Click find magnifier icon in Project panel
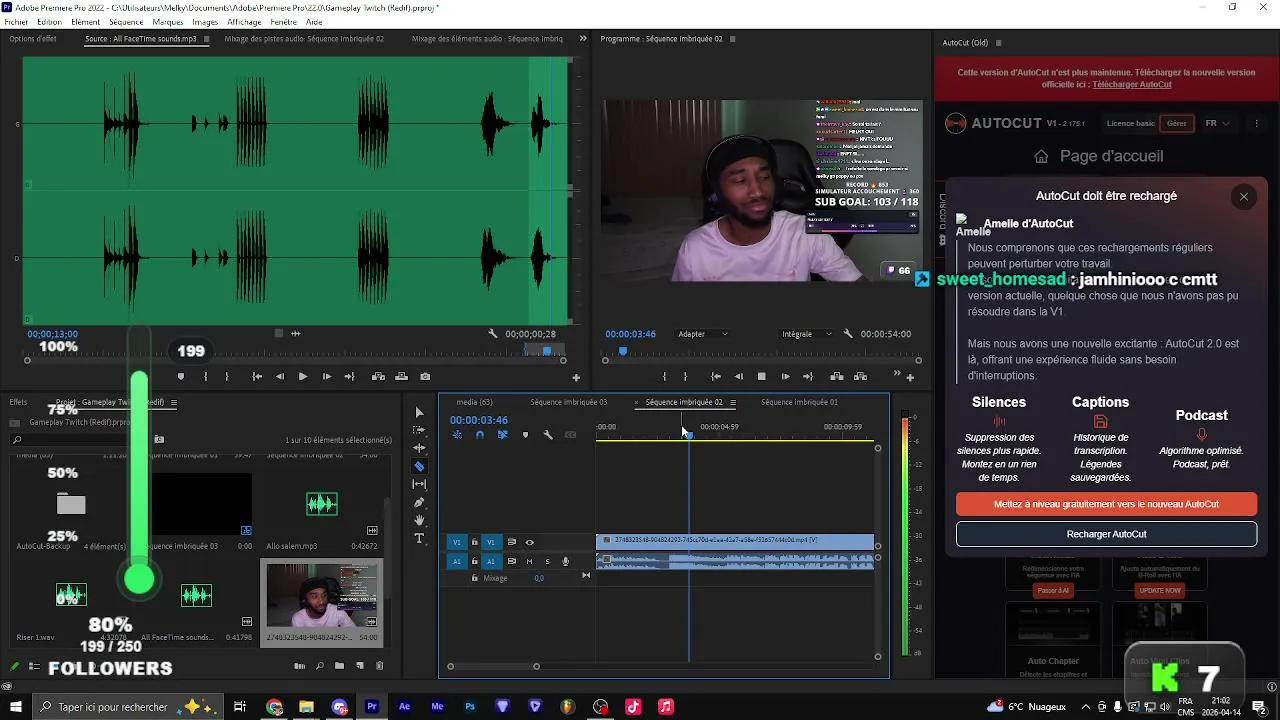Viewport: 1280px width, 720px height. (320, 666)
